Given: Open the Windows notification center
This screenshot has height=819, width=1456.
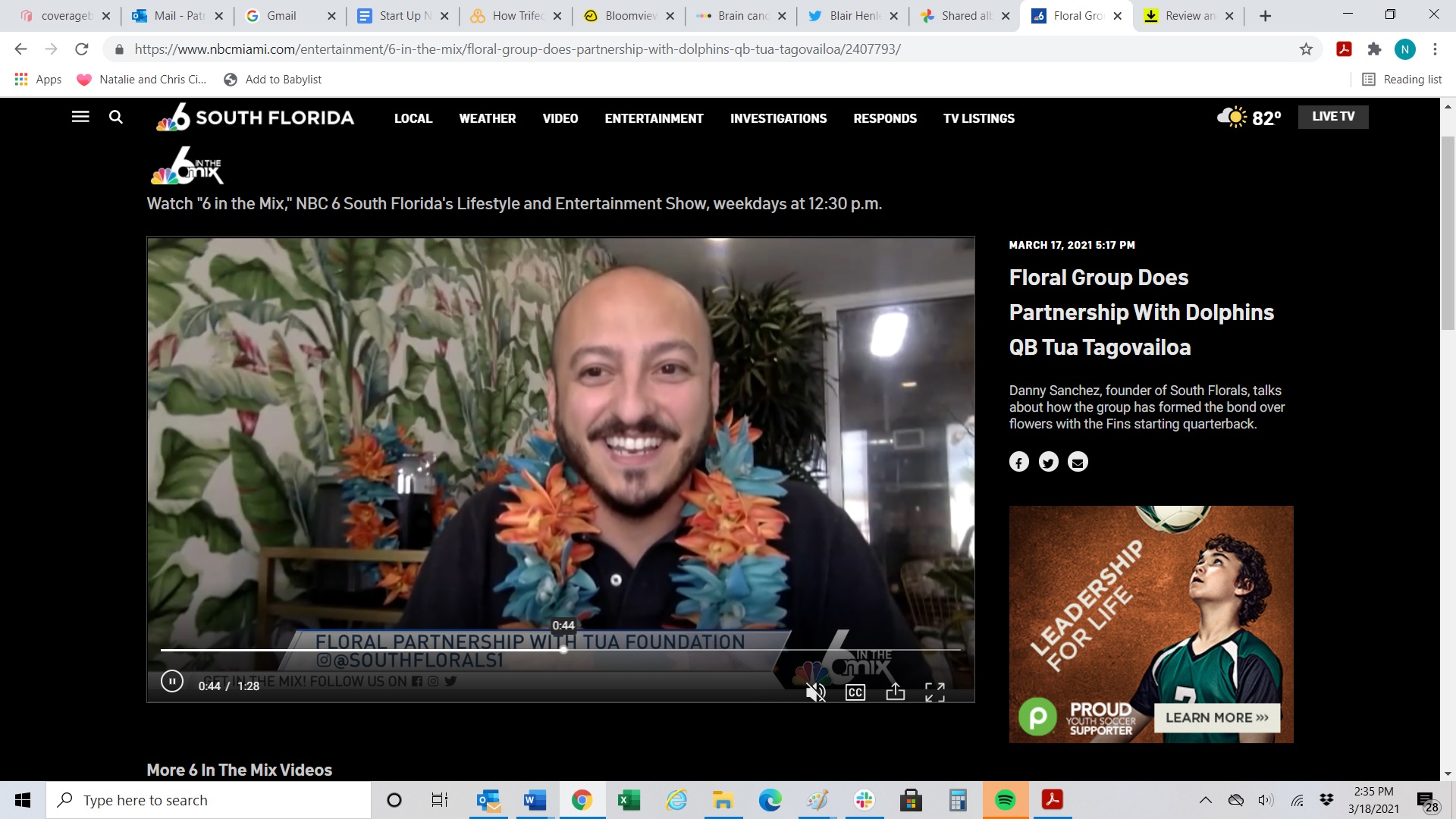Looking at the screenshot, I should pyautogui.click(x=1427, y=801).
